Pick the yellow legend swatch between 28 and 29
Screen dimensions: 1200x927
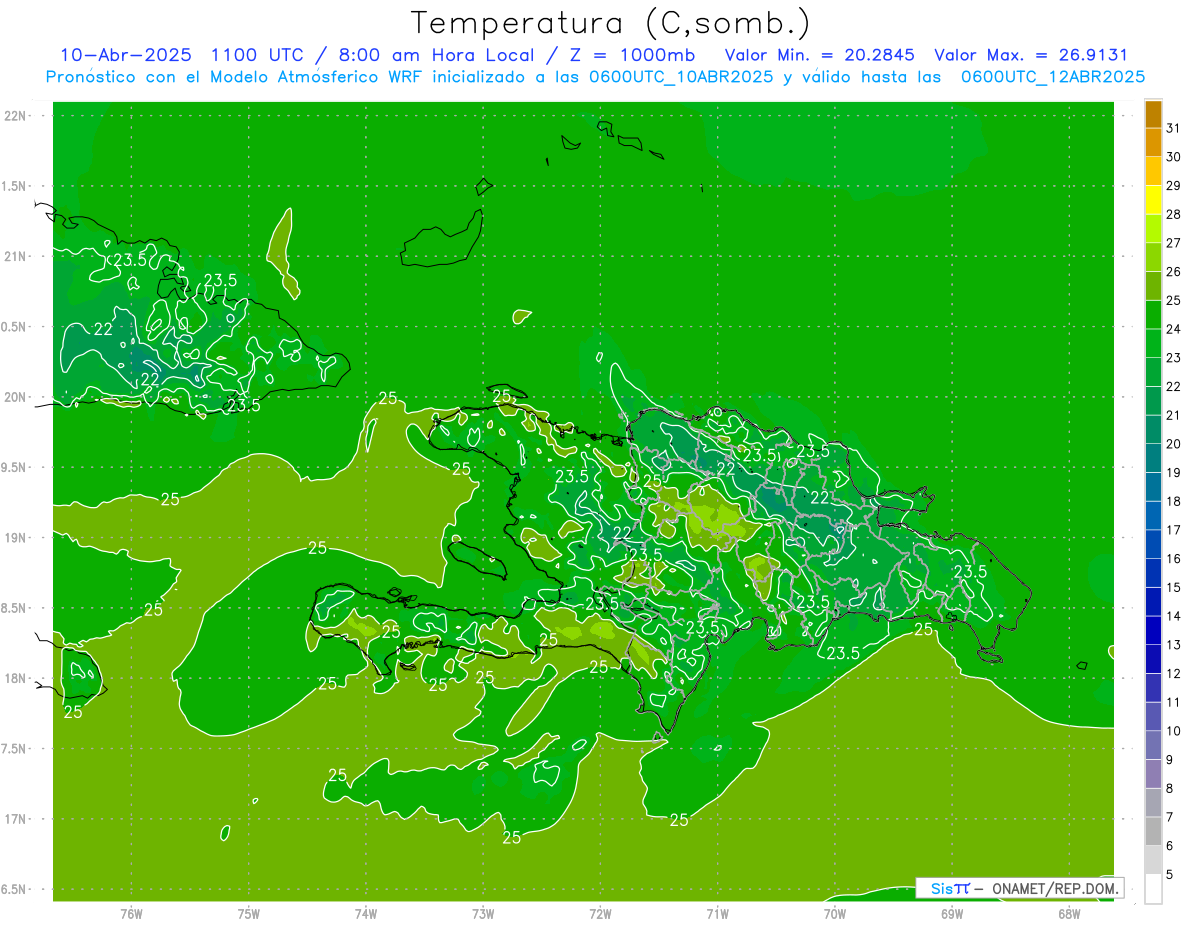tap(1153, 200)
